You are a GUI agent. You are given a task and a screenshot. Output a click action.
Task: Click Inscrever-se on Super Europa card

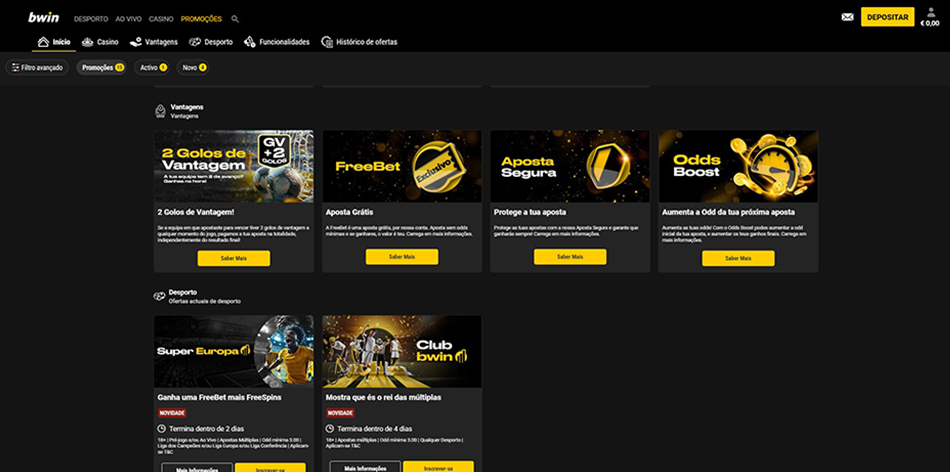coord(270,469)
